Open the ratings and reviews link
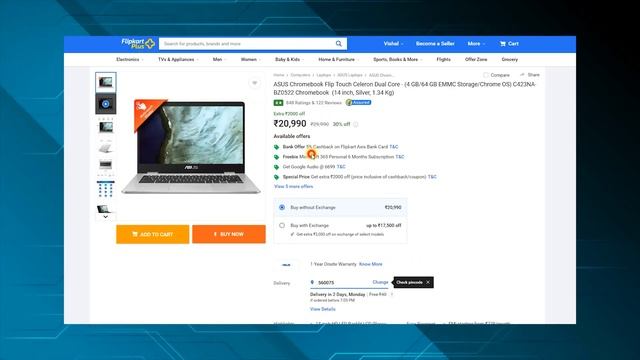 pos(313,103)
